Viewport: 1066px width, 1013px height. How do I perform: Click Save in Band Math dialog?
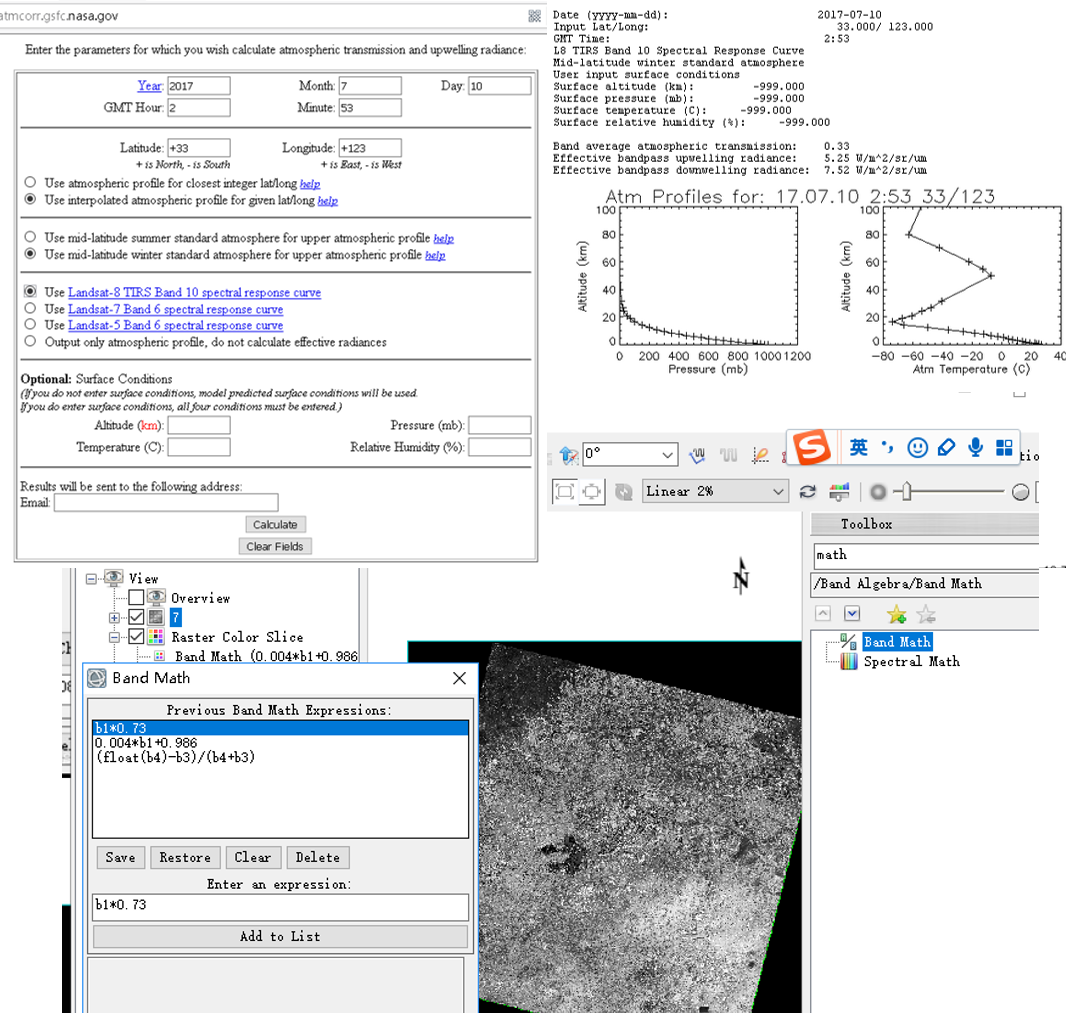pyautogui.click(x=120, y=857)
